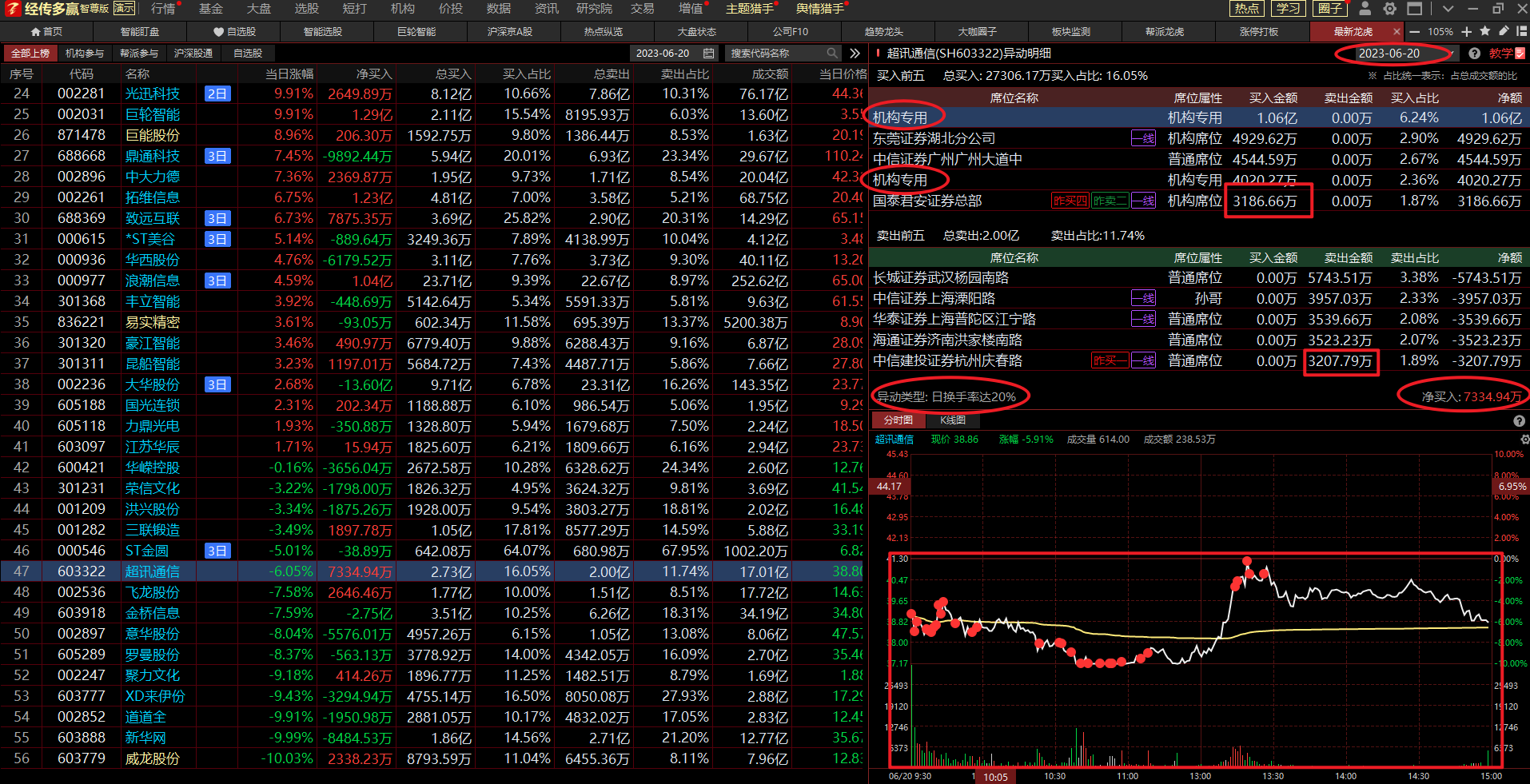Zoom in with the plus icon
The height and width of the screenshot is (784, 1530).
pos(1467,31)
